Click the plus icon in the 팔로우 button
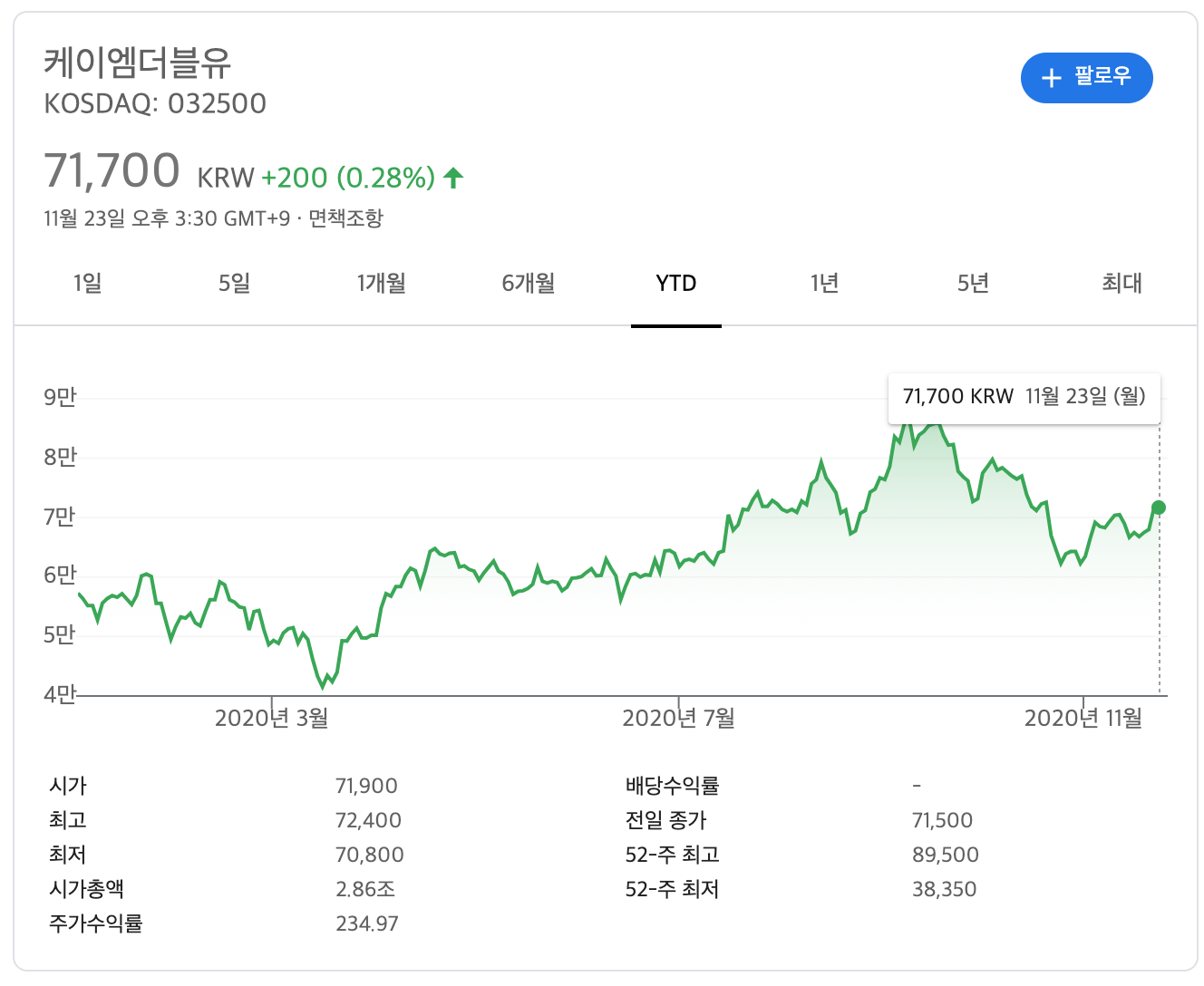This screenshot has width=1204, height=986. pos(1051,78)
